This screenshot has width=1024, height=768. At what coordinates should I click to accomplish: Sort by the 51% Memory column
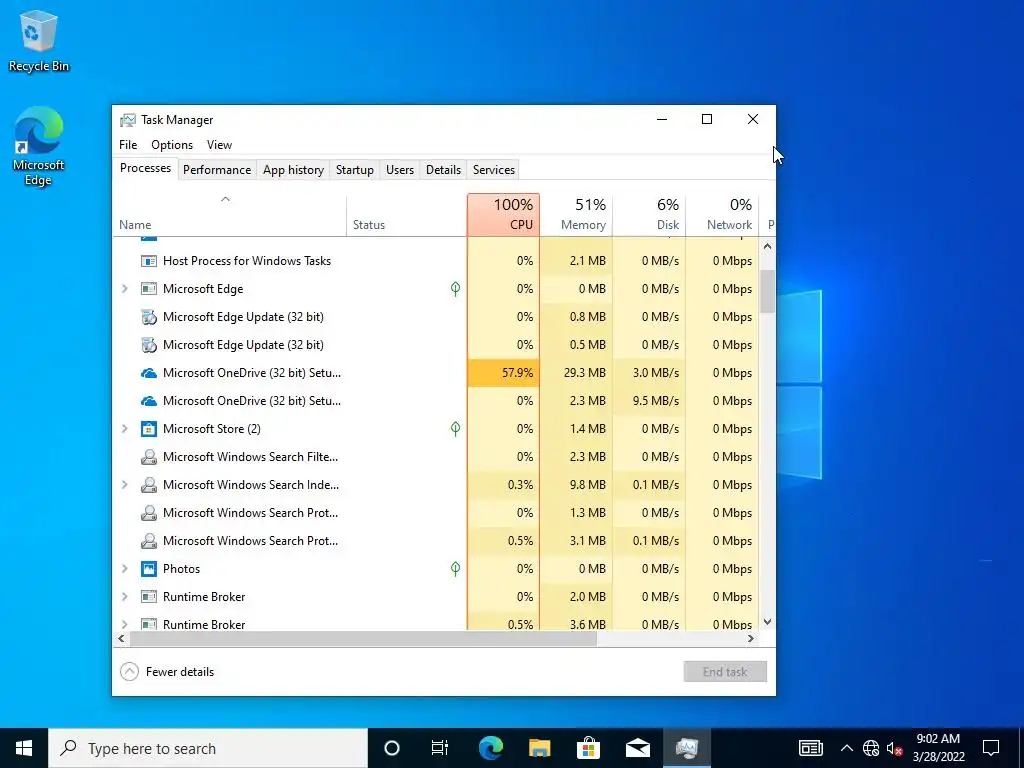[577, 216]
